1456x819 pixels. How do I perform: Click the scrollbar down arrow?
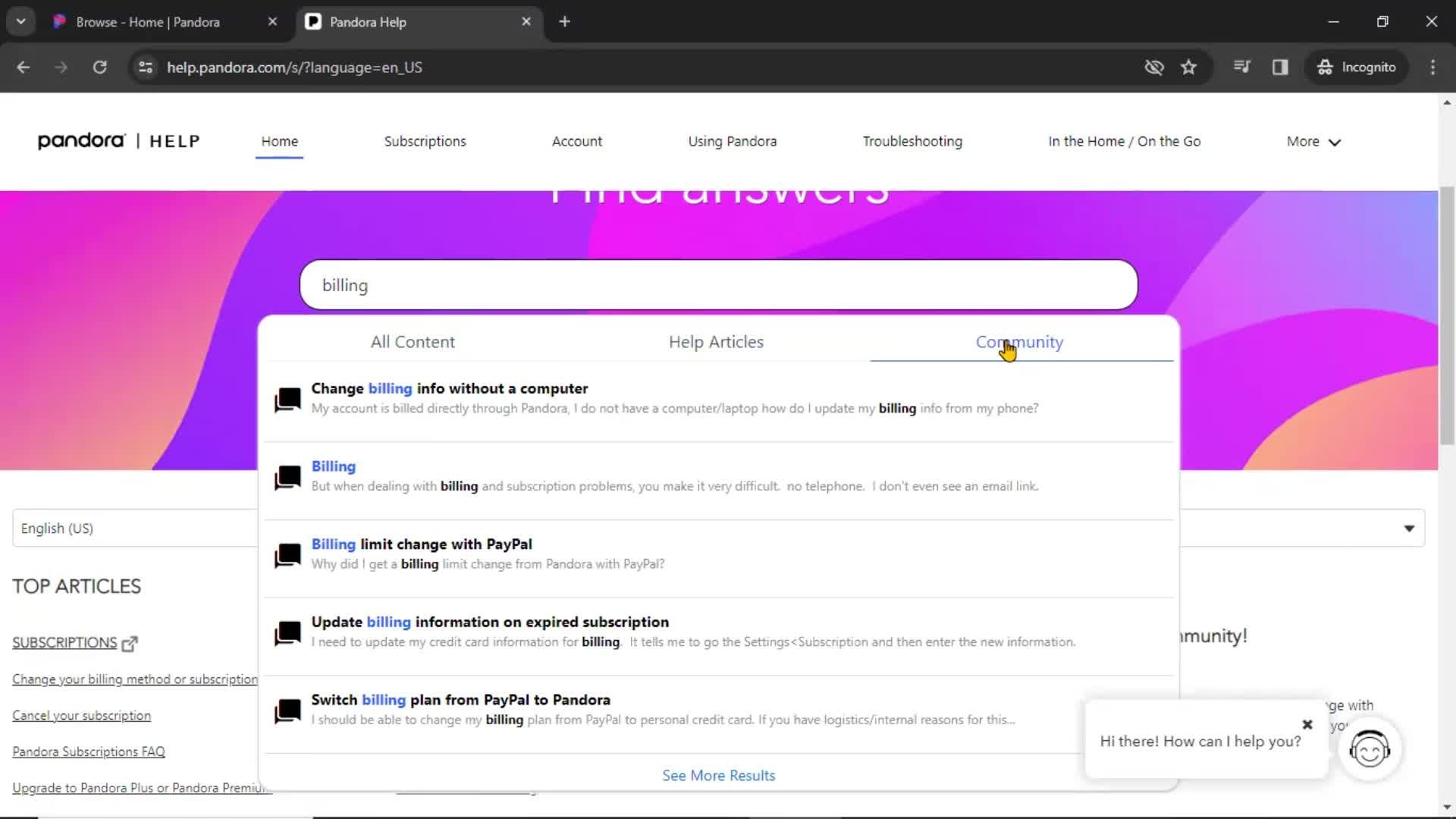1447,808
